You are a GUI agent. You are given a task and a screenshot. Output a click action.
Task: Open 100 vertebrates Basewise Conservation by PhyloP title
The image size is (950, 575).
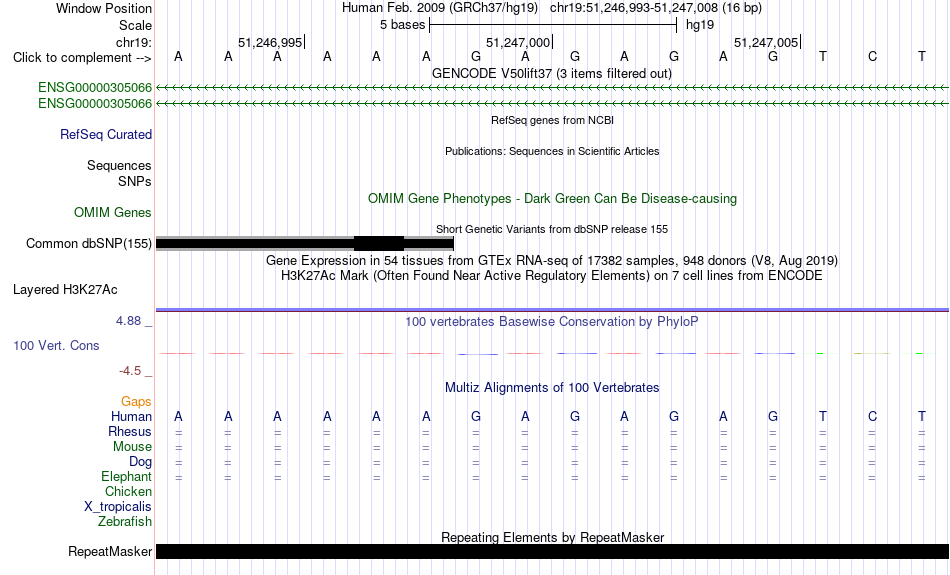coord(552,322)
